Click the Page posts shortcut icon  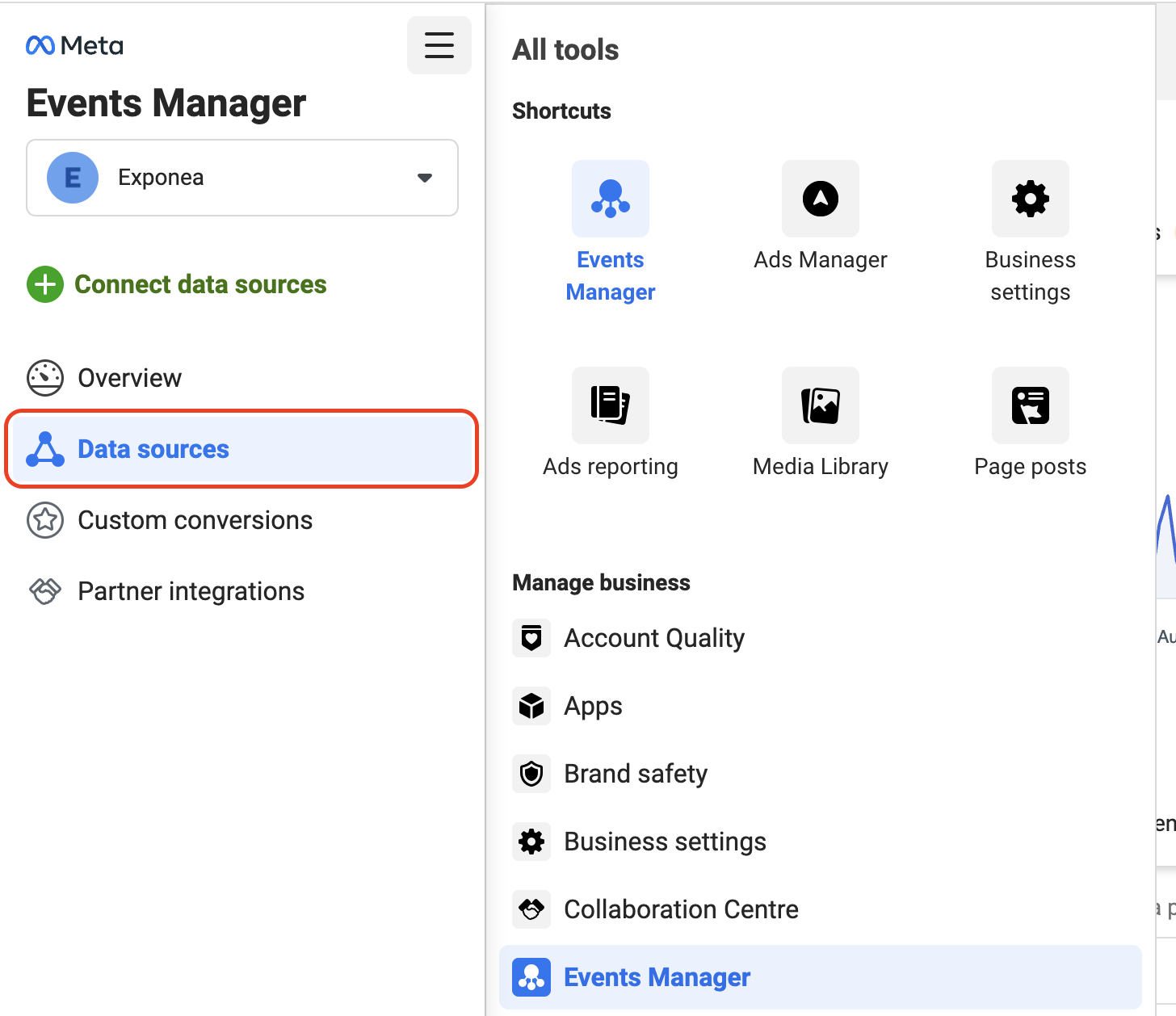[x=1031, y=405]
